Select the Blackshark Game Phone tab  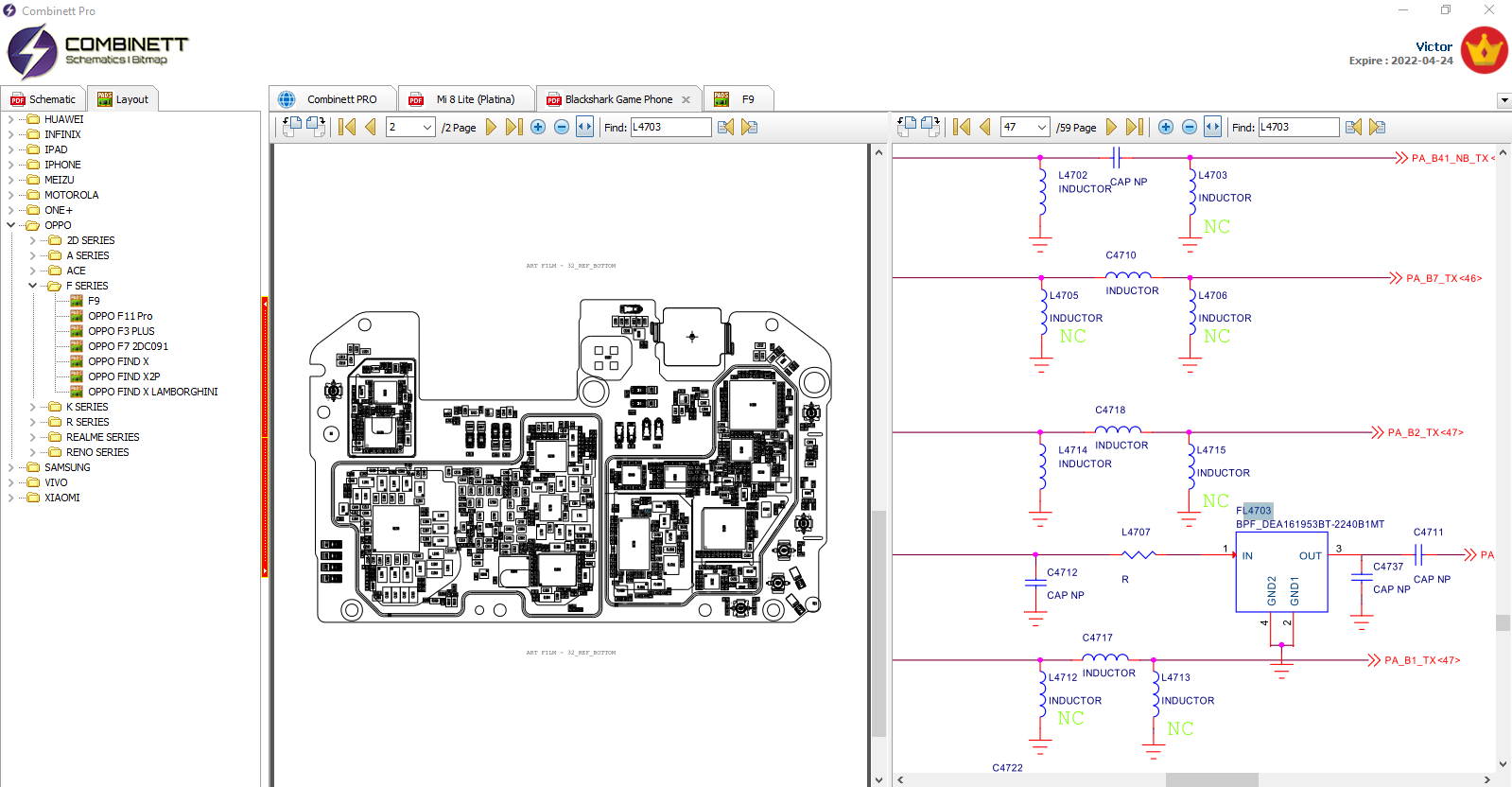click(x=618, y=99)
